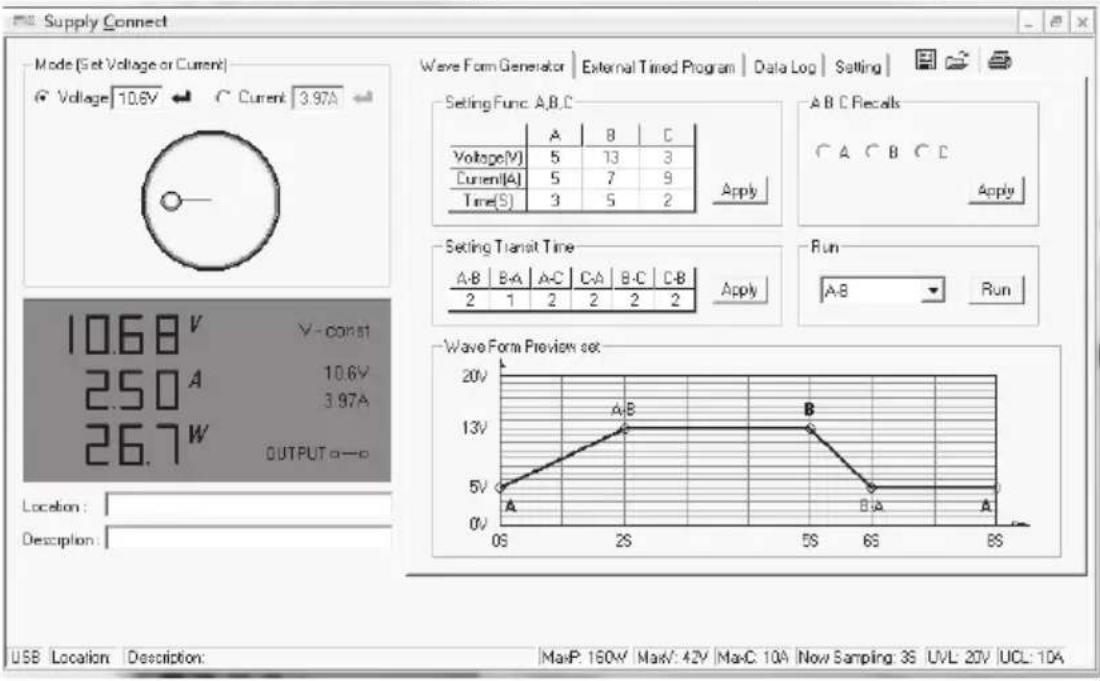Click the C-A transit time cell
1100x681 pixels.
[x=593, y=300]
